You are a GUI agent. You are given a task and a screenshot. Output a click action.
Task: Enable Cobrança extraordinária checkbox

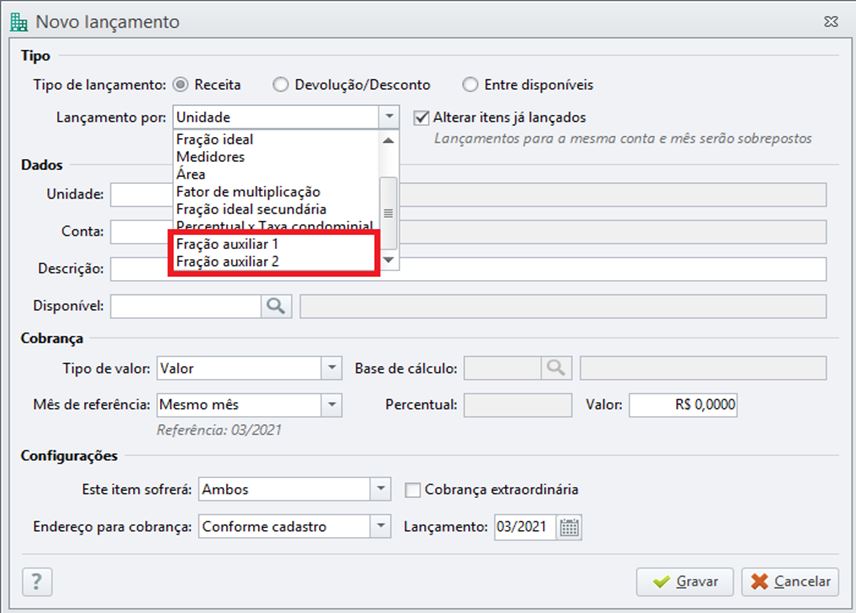pos(413,490)
